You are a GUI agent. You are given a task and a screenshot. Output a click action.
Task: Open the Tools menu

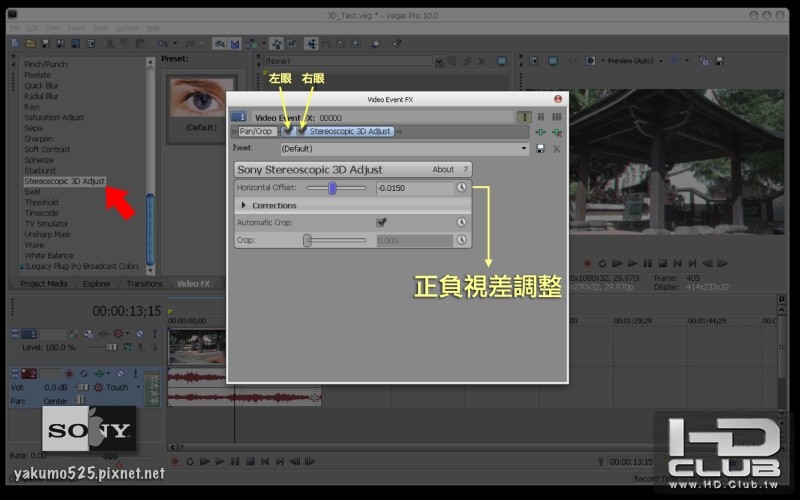(101, 28)
